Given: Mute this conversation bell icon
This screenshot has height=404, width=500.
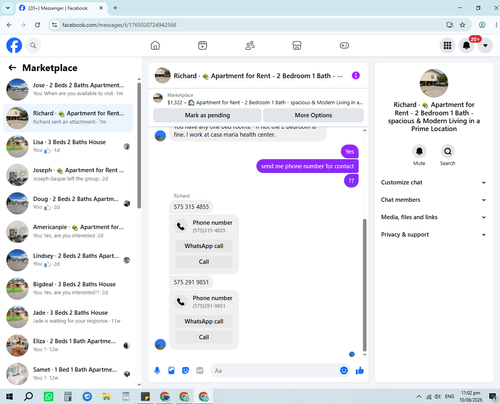Looking at the screenshot, I should 419,151.
